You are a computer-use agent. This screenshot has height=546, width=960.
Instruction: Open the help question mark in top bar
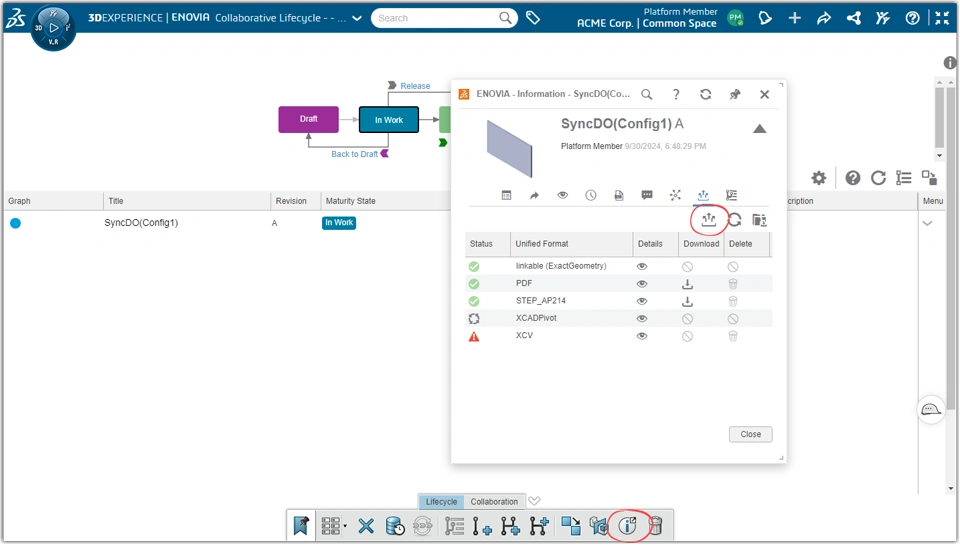(912, 18)
